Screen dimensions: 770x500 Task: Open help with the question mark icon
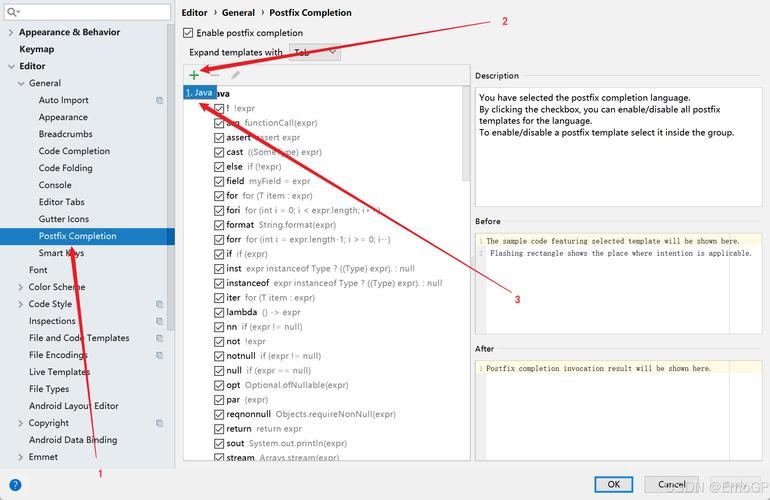[x=15, y=485]
